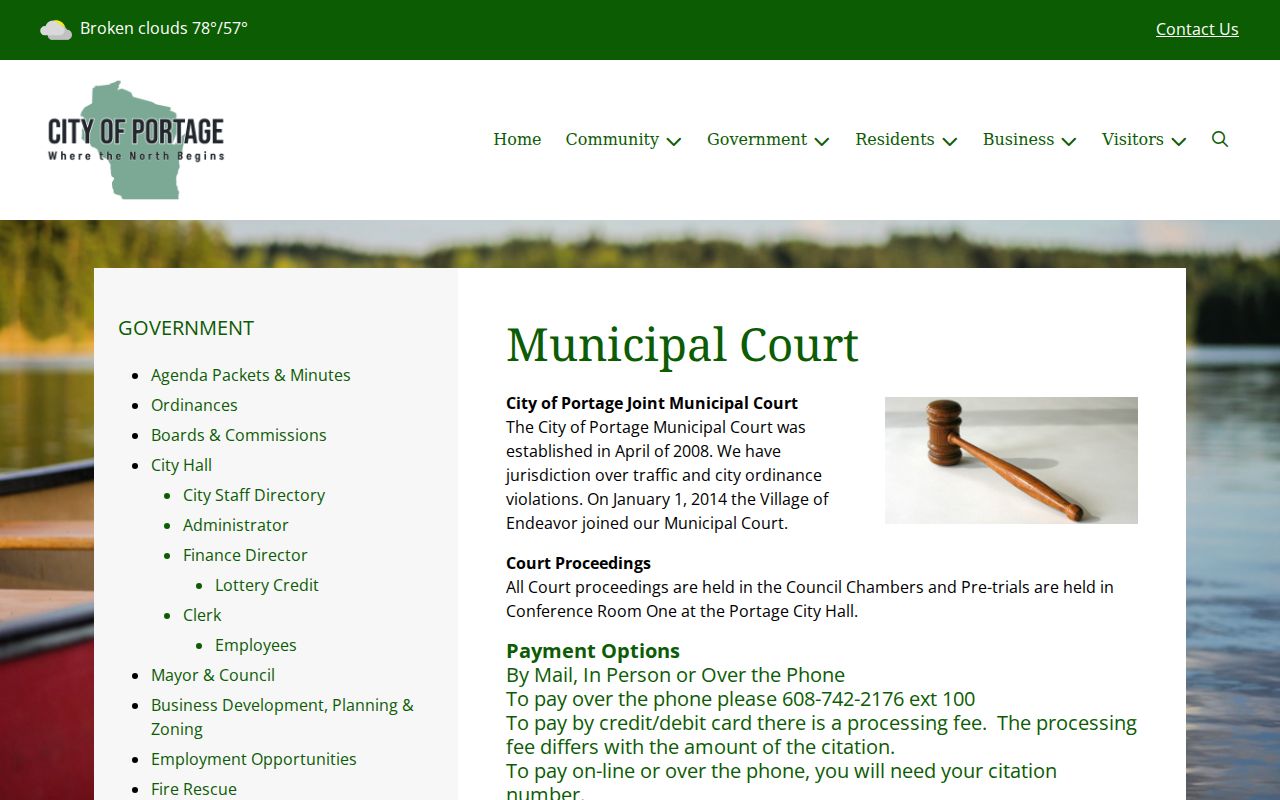Open the Business nav item

(1018, 139)
